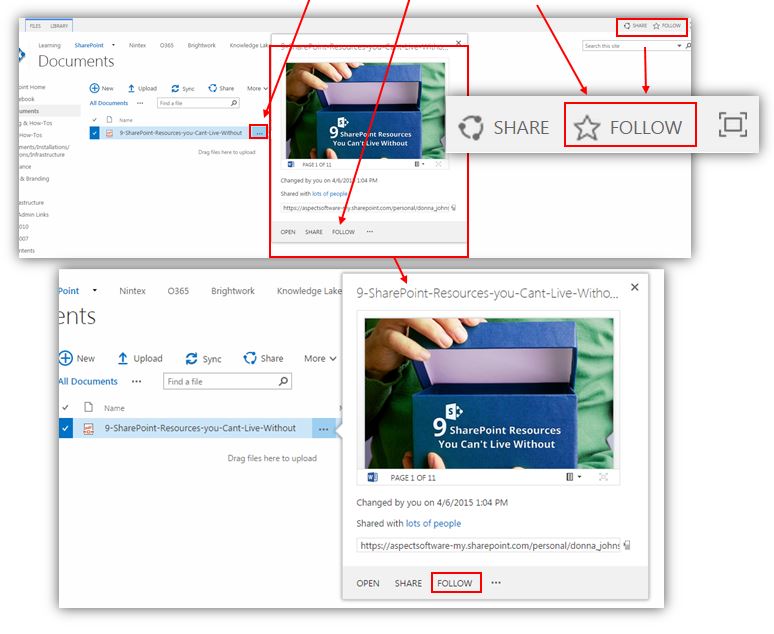Click the file type icon beside enlarged document name
This screenshot has width=774, height=634.
pyautogui.click(x=88, y=429)
